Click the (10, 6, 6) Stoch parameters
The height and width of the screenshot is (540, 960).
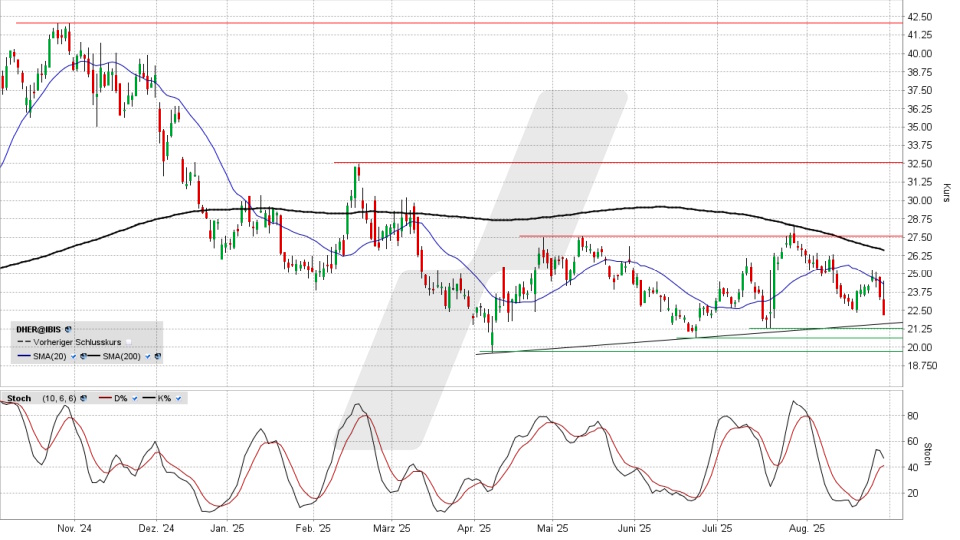pos(59,398)
